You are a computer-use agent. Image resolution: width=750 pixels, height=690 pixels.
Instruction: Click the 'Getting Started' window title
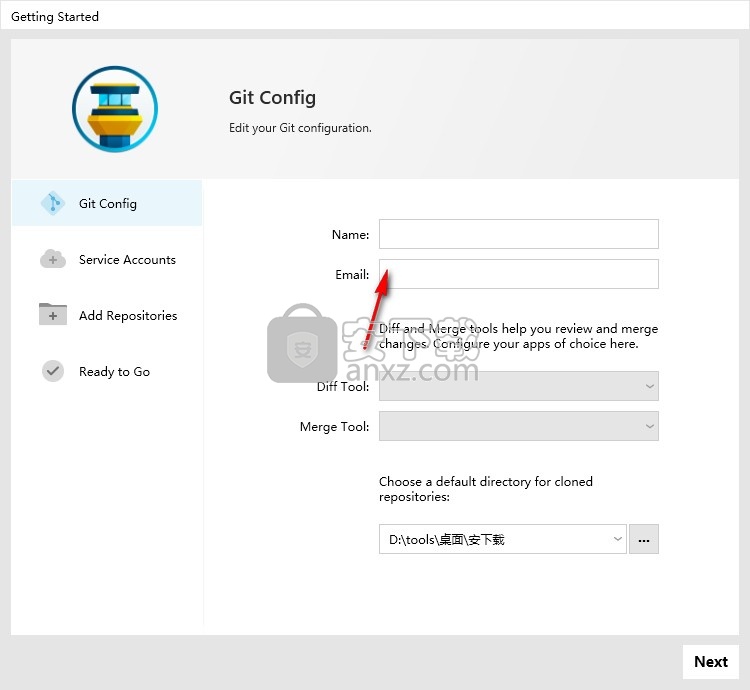pos(55,17)
